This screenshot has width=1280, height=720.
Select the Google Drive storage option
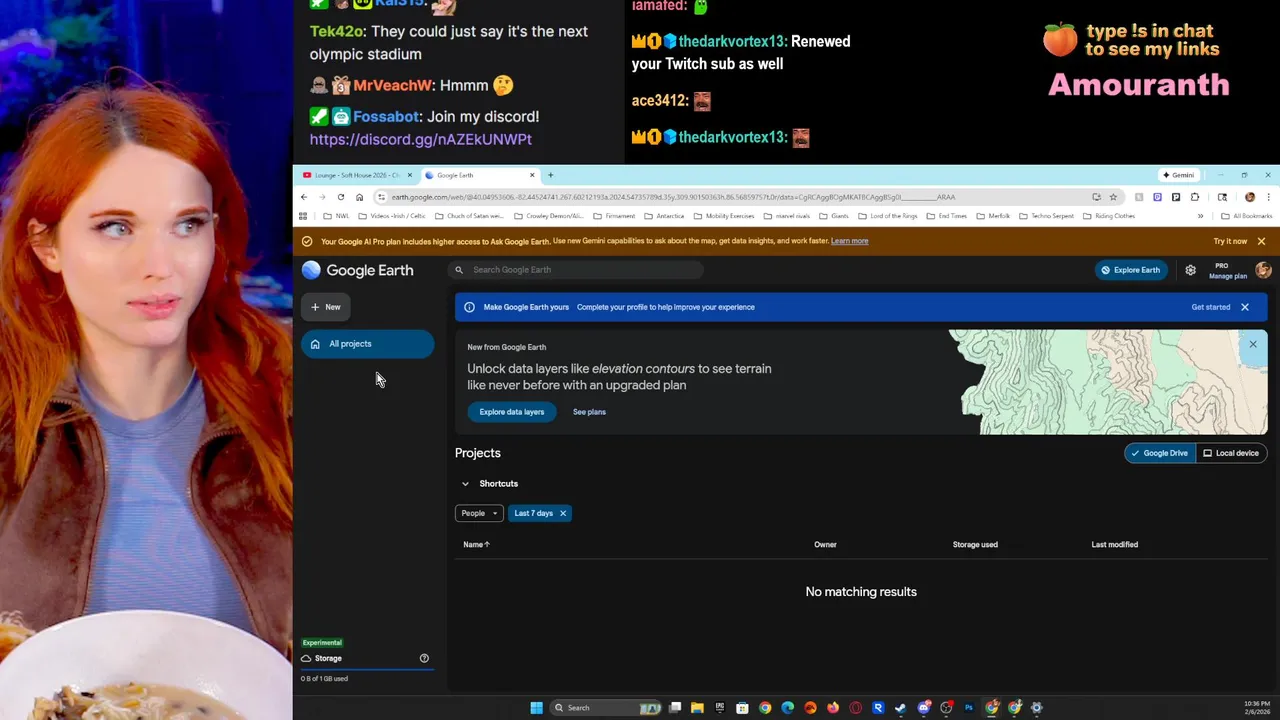[x=1160, y=453]
